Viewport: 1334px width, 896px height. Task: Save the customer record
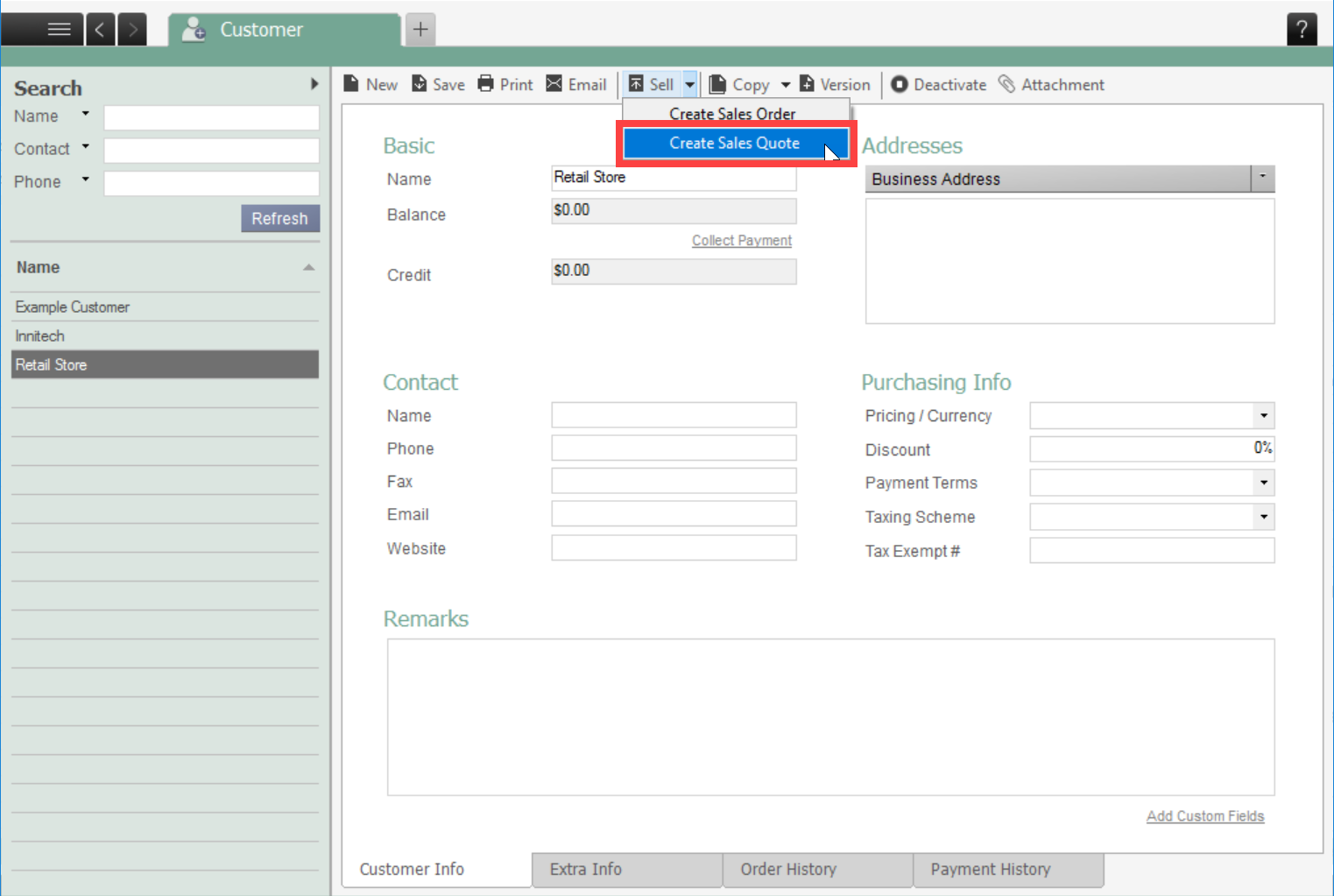coord(439,84)
